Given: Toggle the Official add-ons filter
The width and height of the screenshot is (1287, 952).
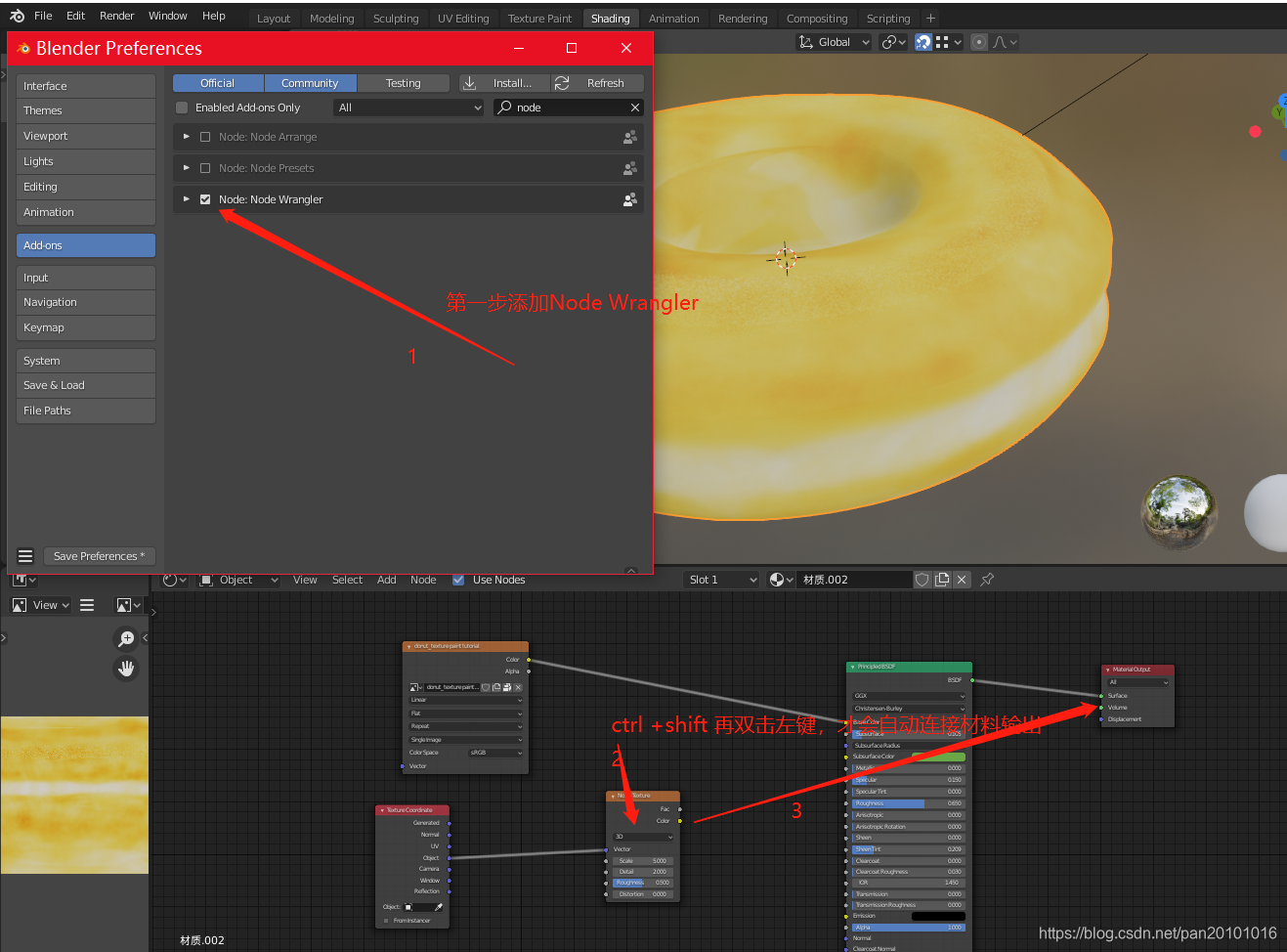Looking at the screenshot, I should coord(218,83).
